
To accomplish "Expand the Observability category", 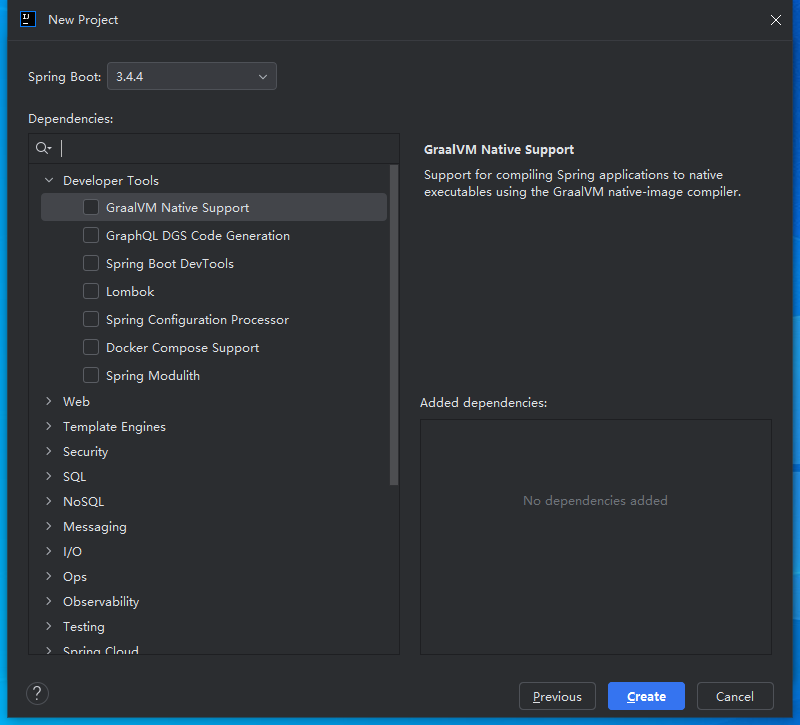I will (x=49, y=601).
